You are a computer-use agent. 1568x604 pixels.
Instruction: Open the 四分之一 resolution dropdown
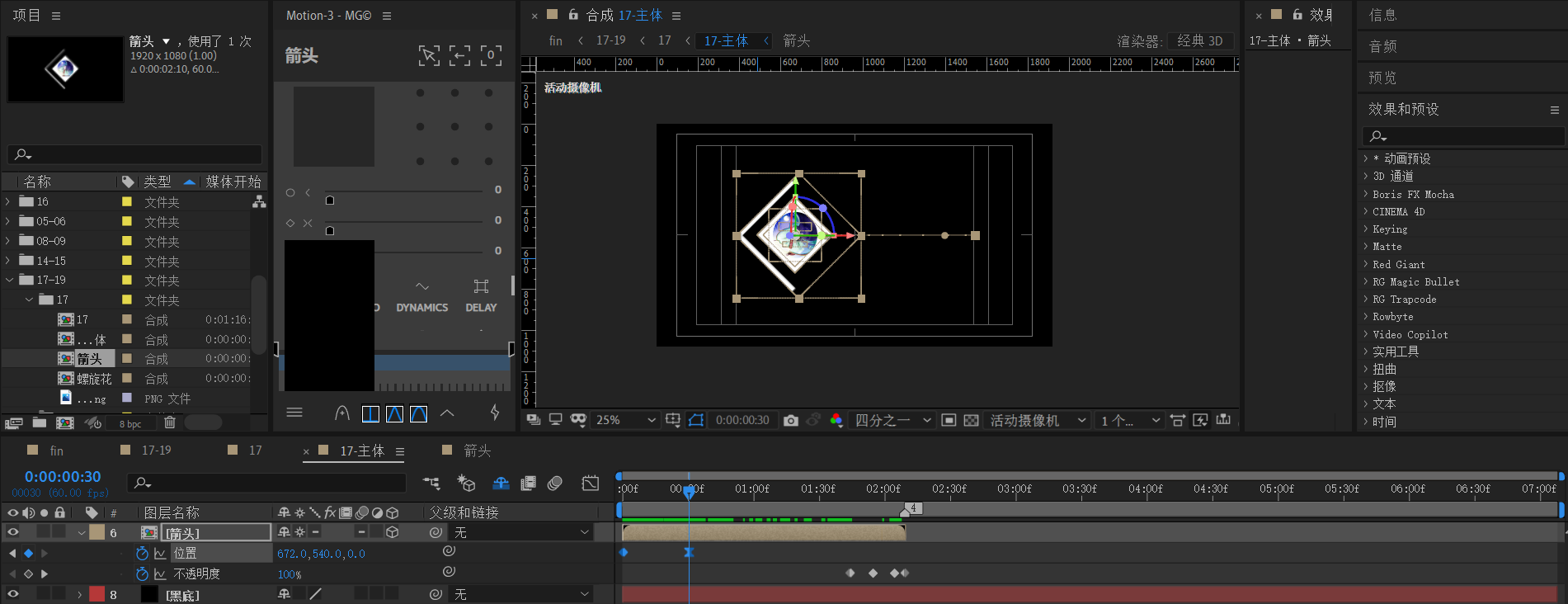tap(892, 420)
